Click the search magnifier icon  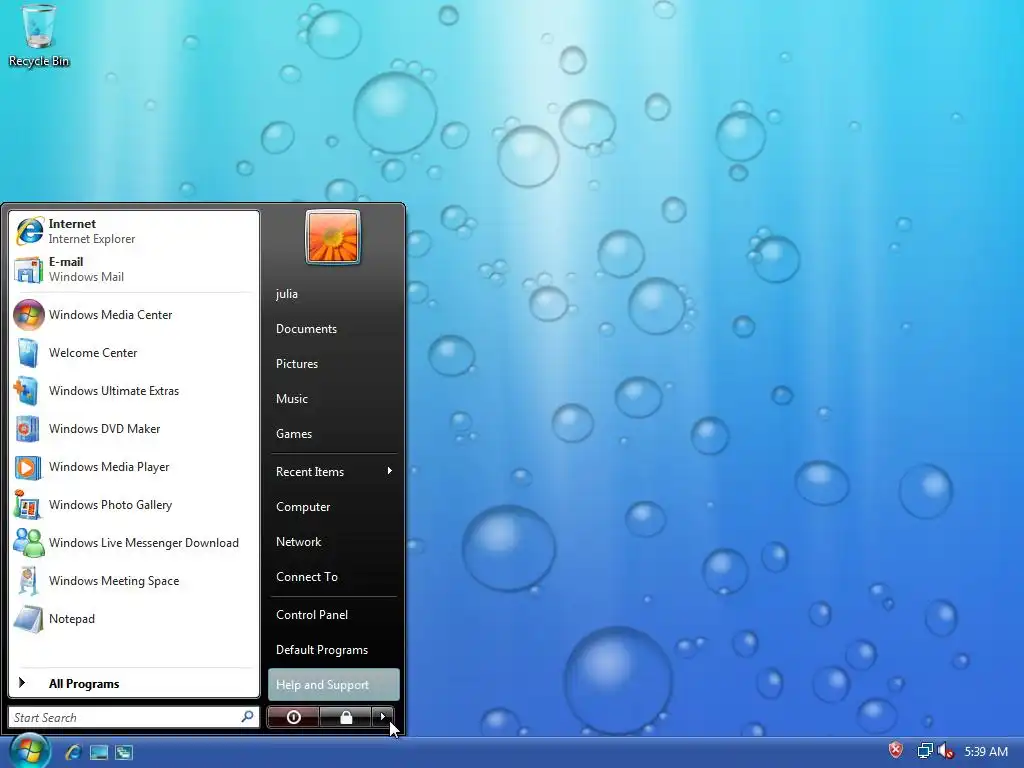tap(247, 716)
